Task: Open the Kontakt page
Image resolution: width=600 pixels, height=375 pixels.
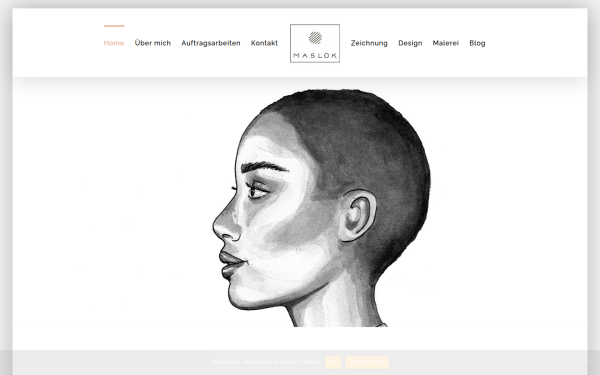Action: point(264,43)
